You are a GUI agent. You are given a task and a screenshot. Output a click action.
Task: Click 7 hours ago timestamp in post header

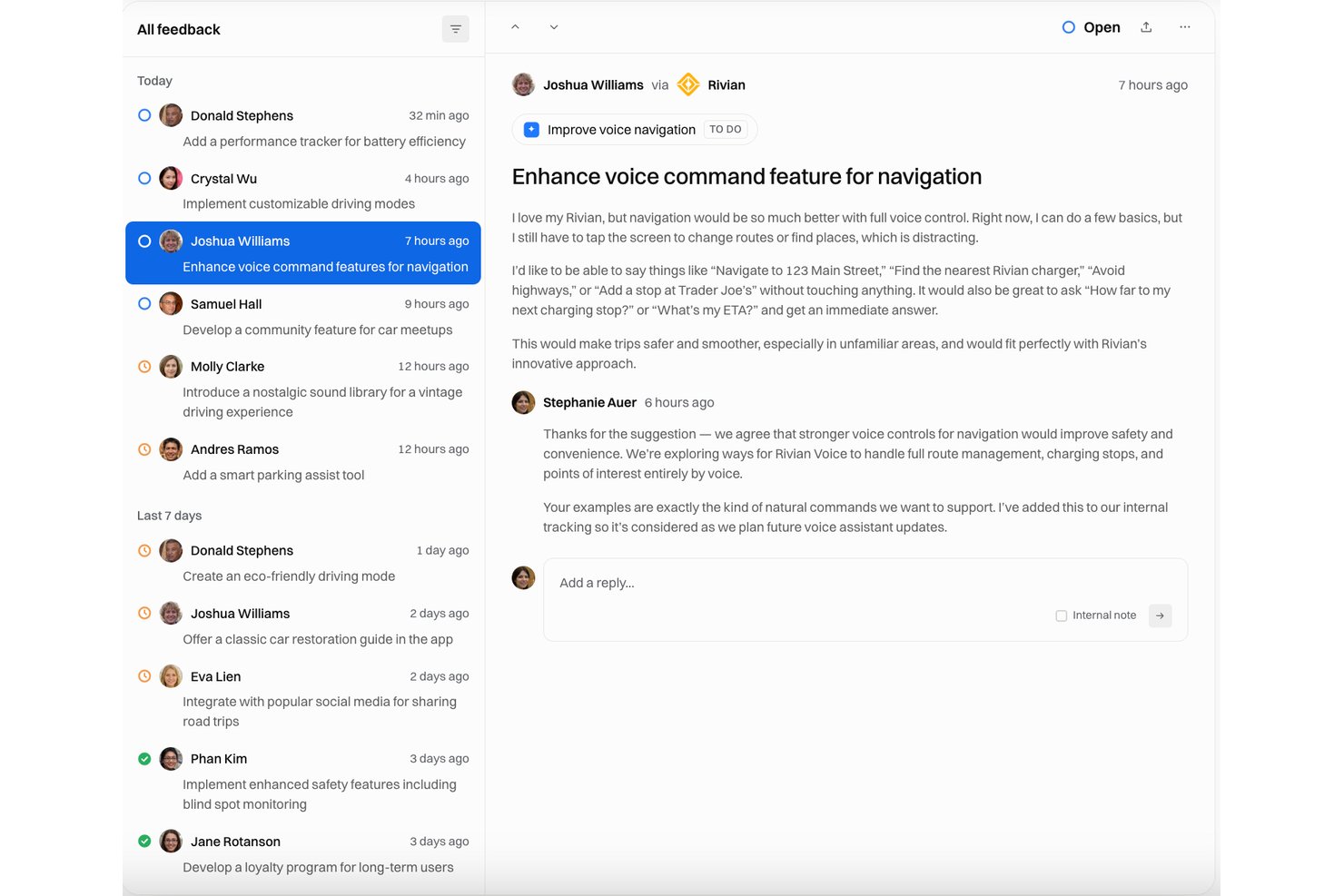click(x=1152, y=84)
